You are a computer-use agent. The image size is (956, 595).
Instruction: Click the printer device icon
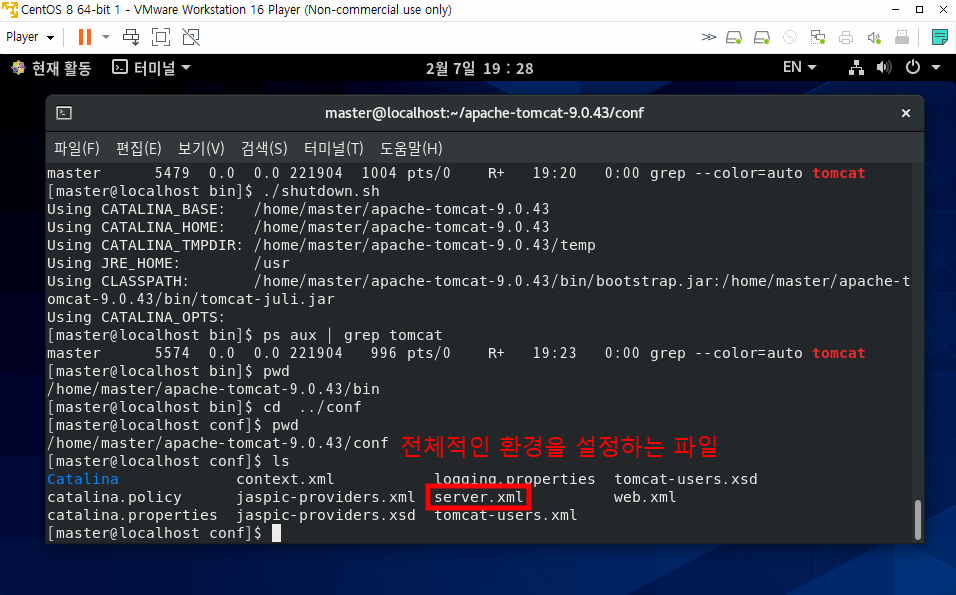point(846,37)
